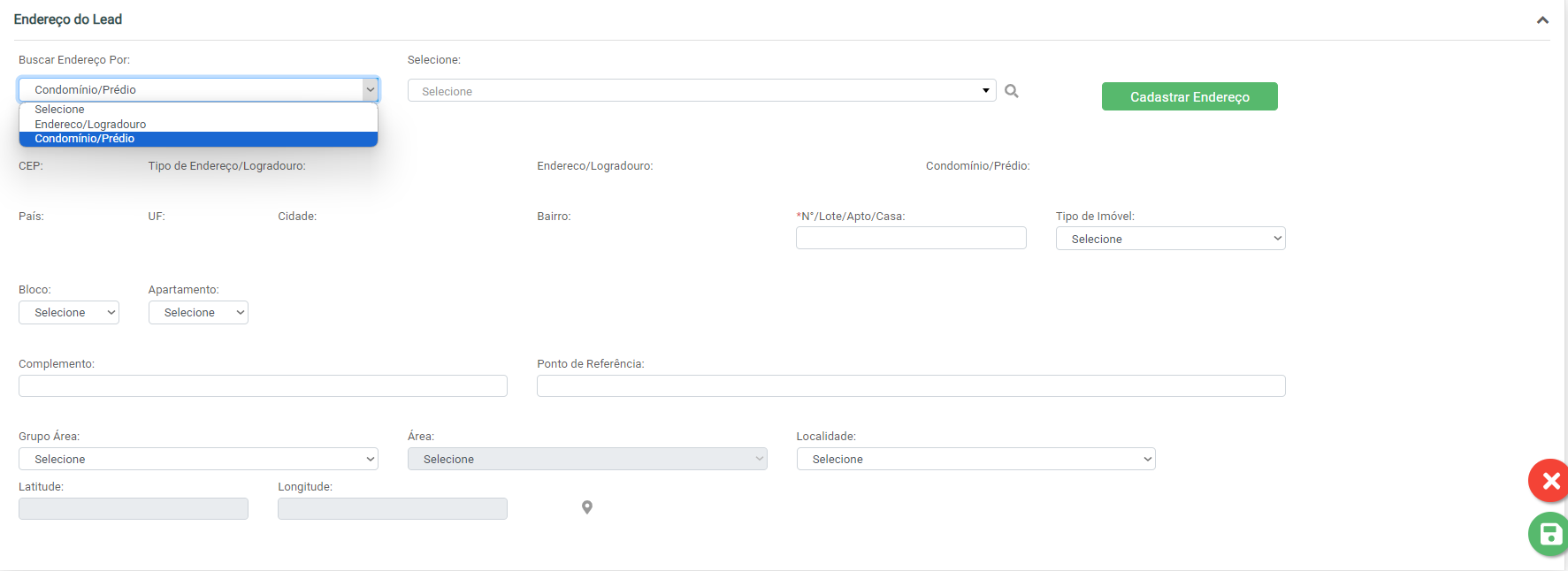Image resolution: width=1568 pixels, height=571 pixels.
Task: Click the map pin location icon
Action: pos(586,507)
